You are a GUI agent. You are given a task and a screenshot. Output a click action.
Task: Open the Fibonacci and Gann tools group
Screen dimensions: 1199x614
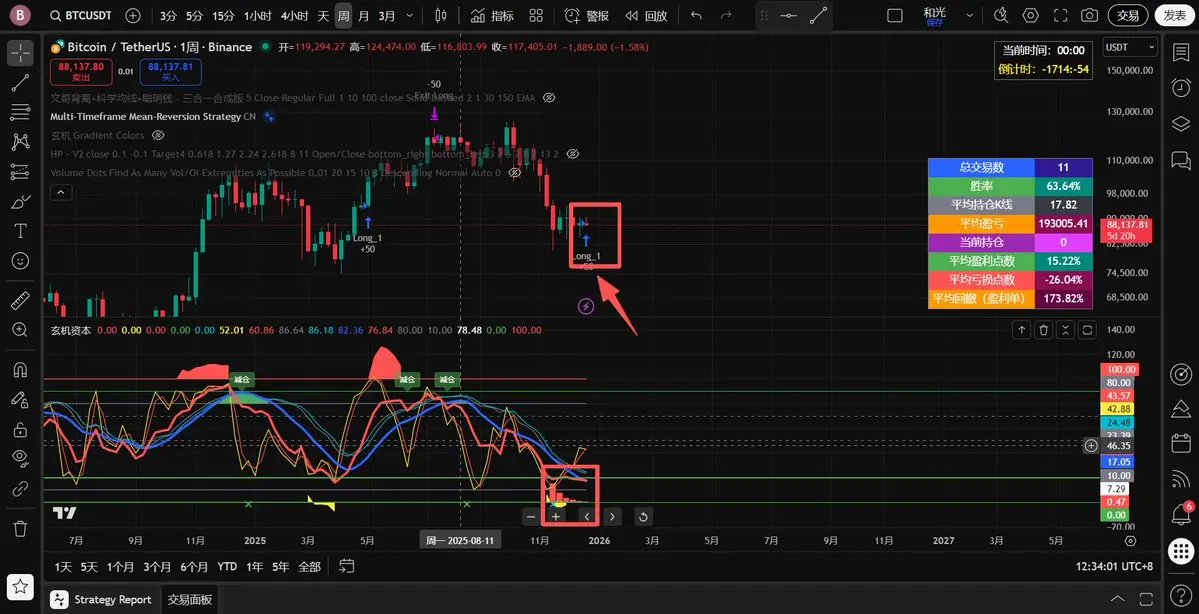pos(21,112)
